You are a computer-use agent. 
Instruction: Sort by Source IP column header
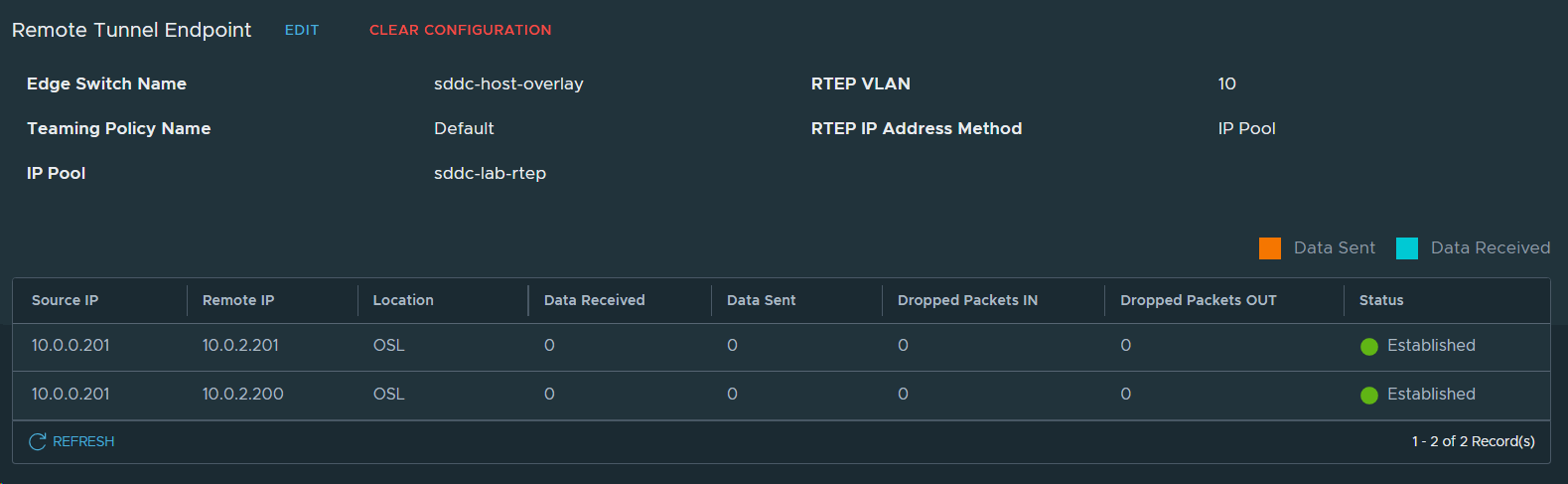(66, 300)
